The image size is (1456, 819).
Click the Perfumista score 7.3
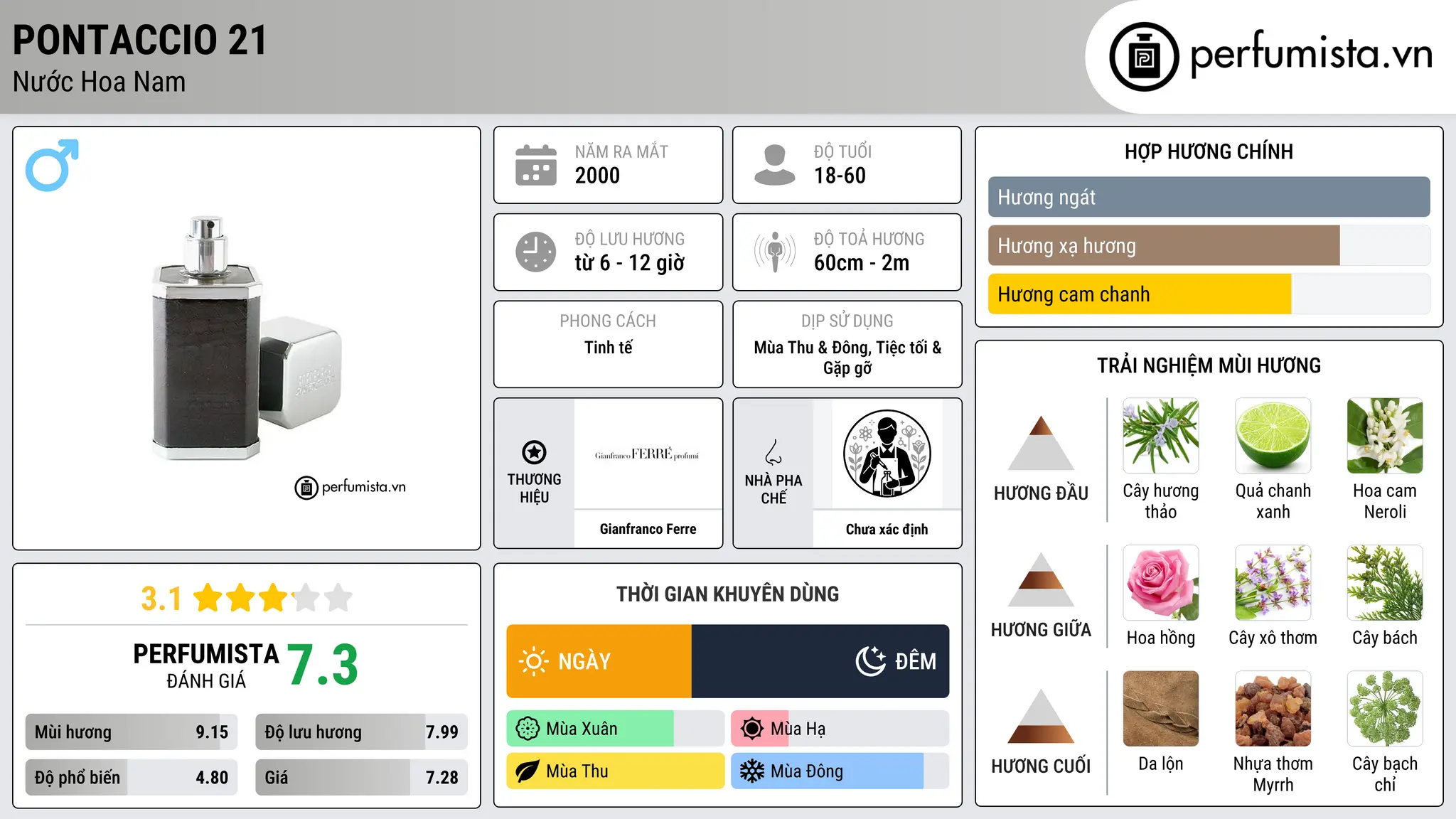coord(322,665)
